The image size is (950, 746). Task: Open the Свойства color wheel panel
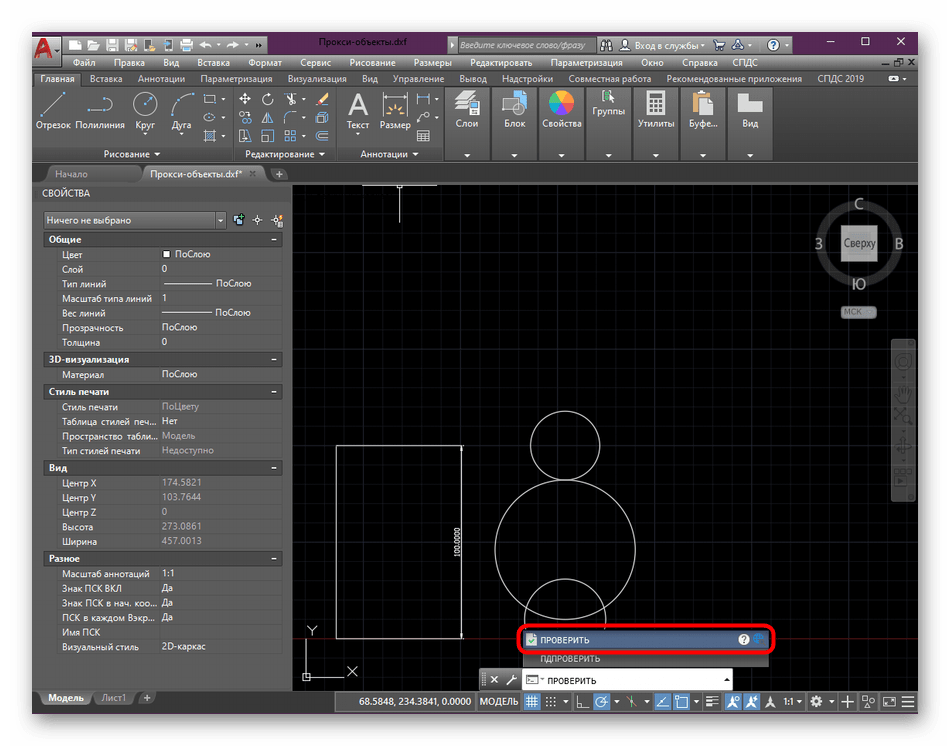(x=562, y=110)
